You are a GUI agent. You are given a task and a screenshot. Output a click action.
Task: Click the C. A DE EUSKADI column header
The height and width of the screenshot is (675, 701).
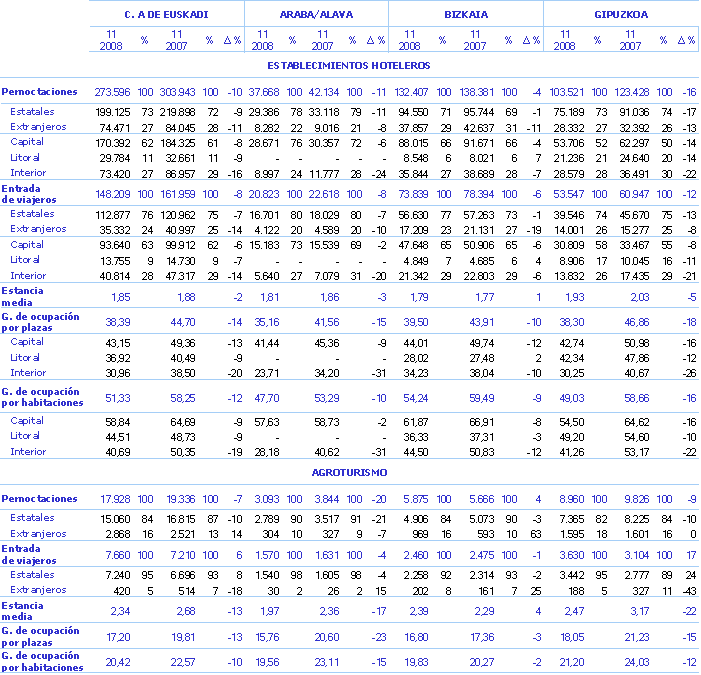pos(166,15)
